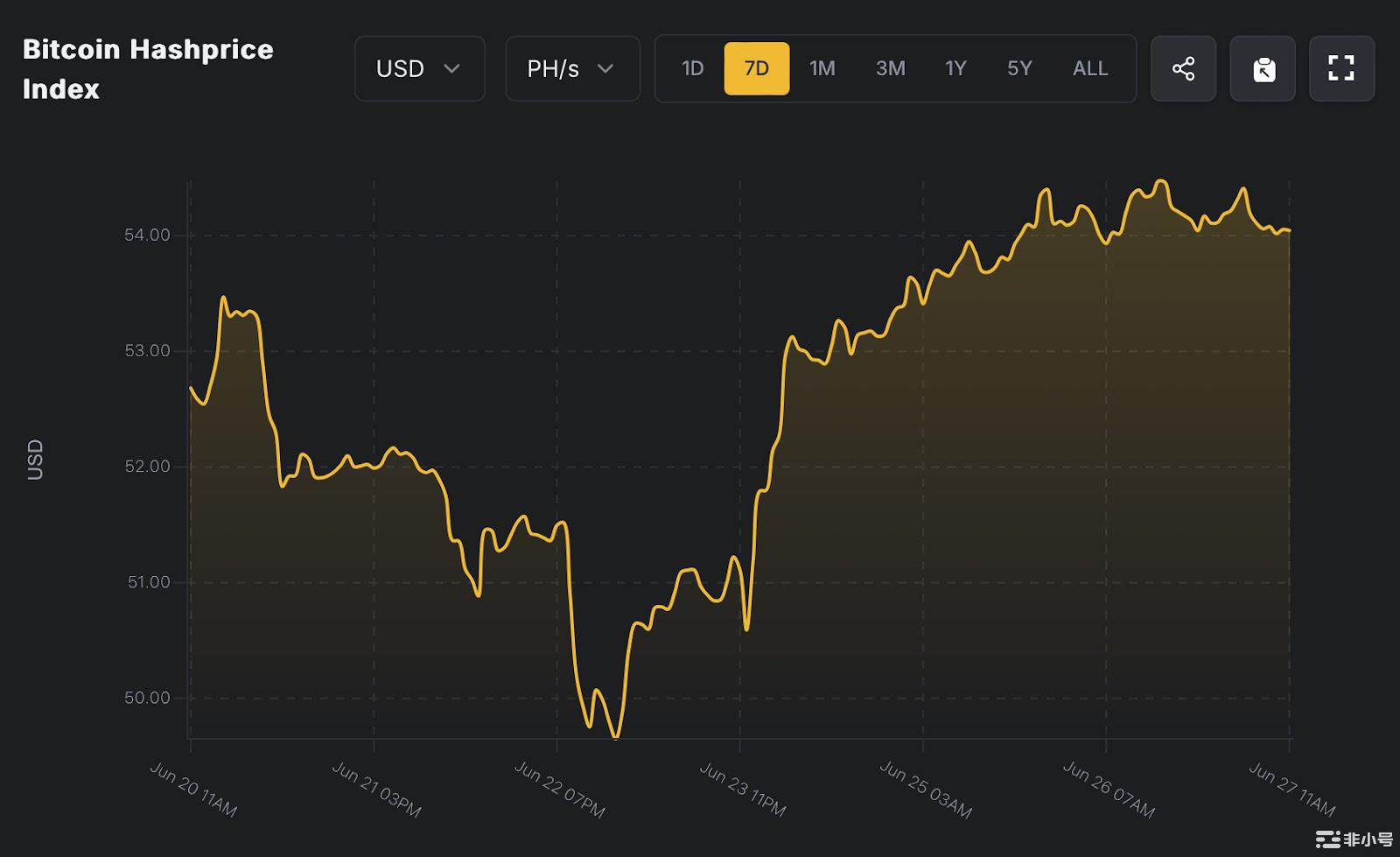
Task: Click the Jun 26 07AM axis label
Action: pos(1109,789)
